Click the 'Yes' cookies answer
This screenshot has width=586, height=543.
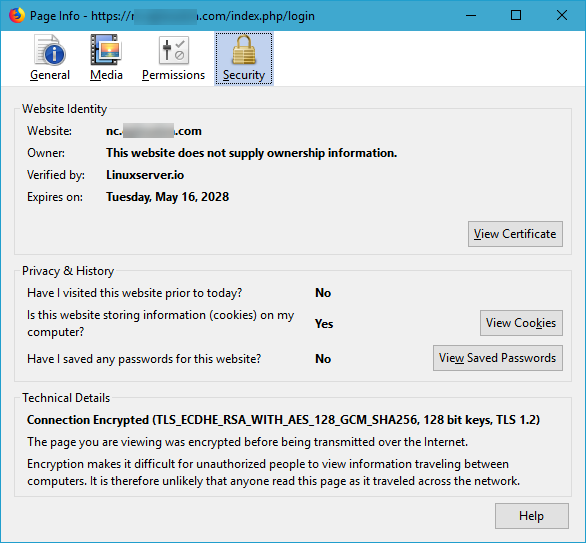(x=324, y=324)
